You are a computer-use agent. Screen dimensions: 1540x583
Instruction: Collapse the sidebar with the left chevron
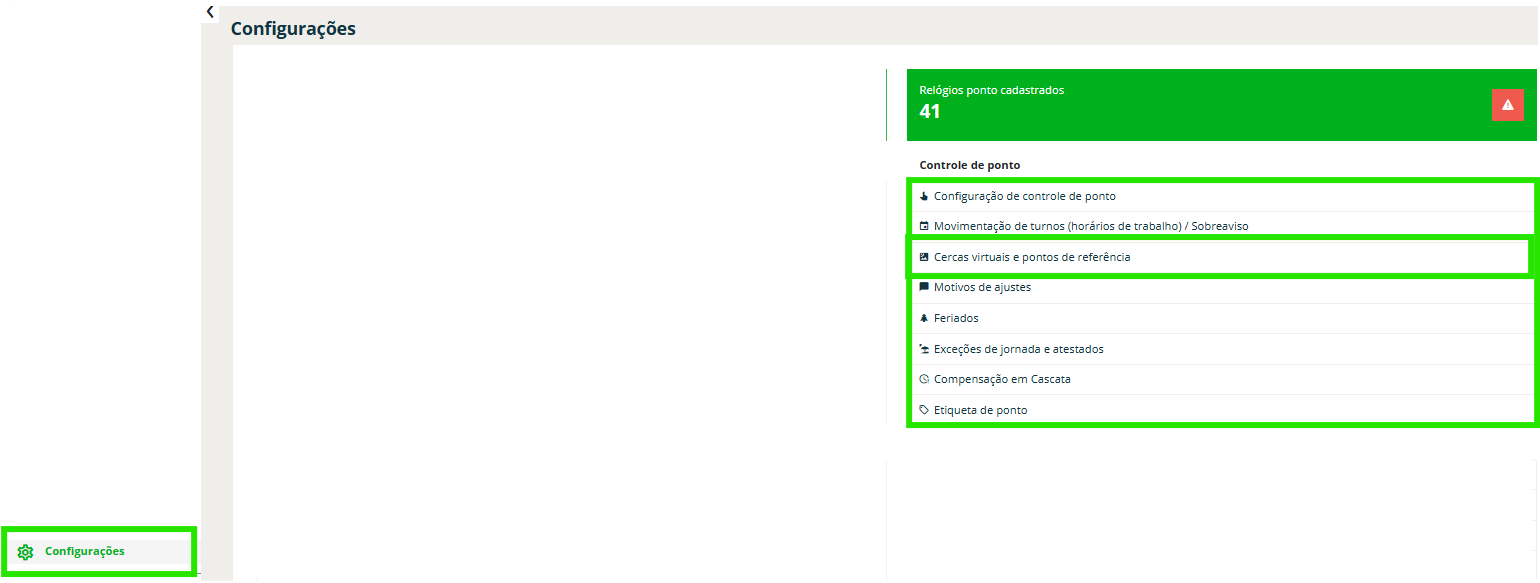click(210, 12)
